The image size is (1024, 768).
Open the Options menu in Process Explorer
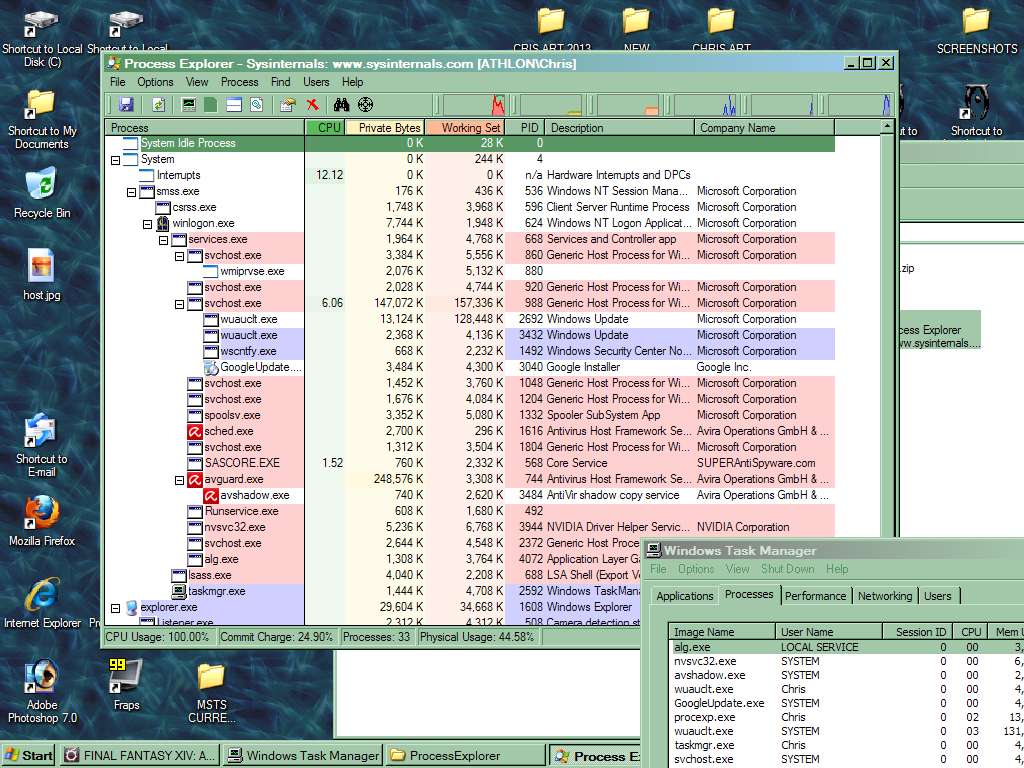point(155,82)
